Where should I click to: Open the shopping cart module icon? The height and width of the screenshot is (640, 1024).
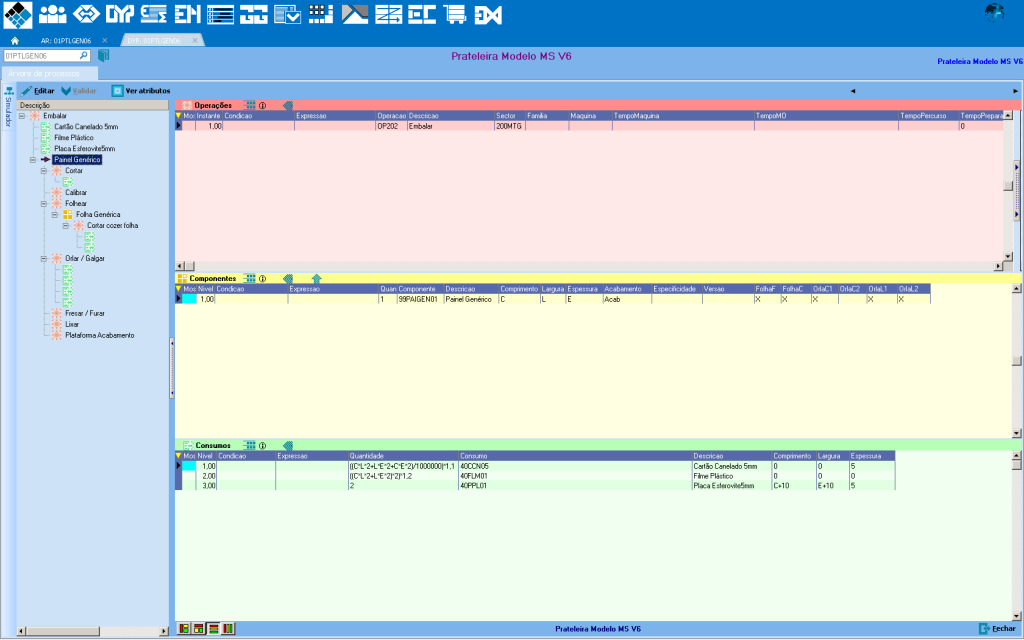[455, 14]
